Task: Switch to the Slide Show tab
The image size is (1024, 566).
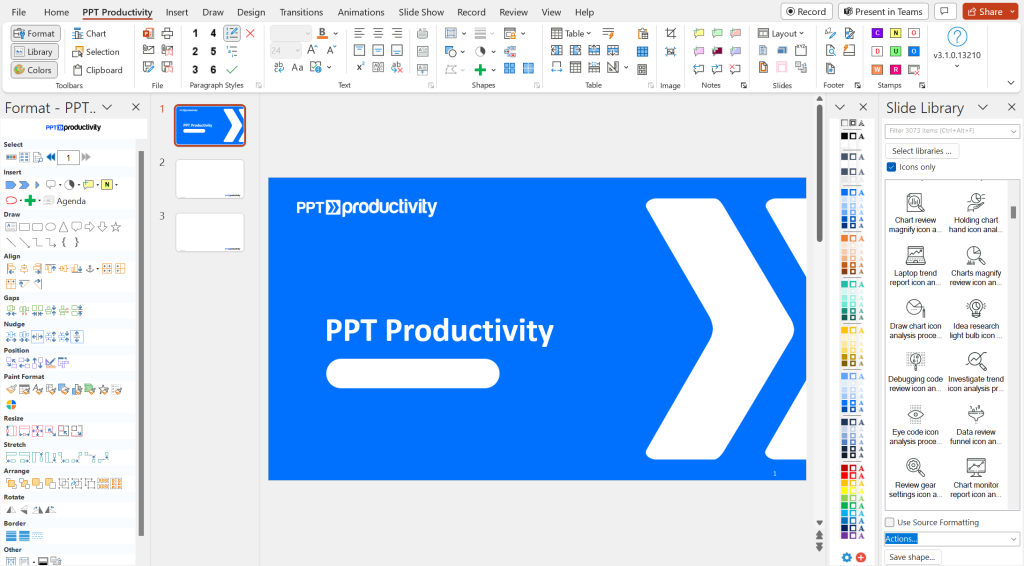Action: tap(421, 12)
